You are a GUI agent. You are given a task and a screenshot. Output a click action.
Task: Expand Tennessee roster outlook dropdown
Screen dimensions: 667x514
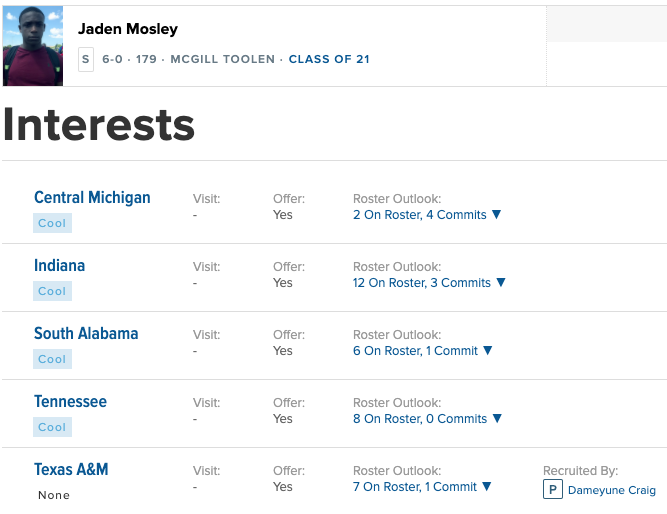427,419
